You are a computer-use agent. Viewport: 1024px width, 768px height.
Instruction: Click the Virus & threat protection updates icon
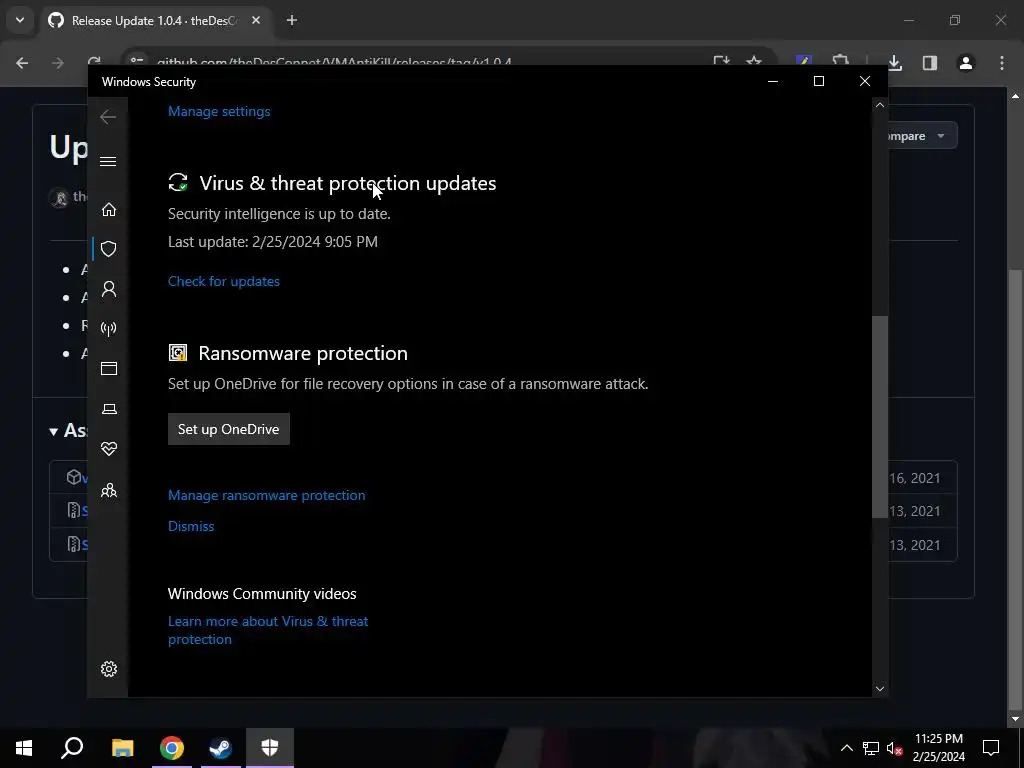[x=178, y=183]
